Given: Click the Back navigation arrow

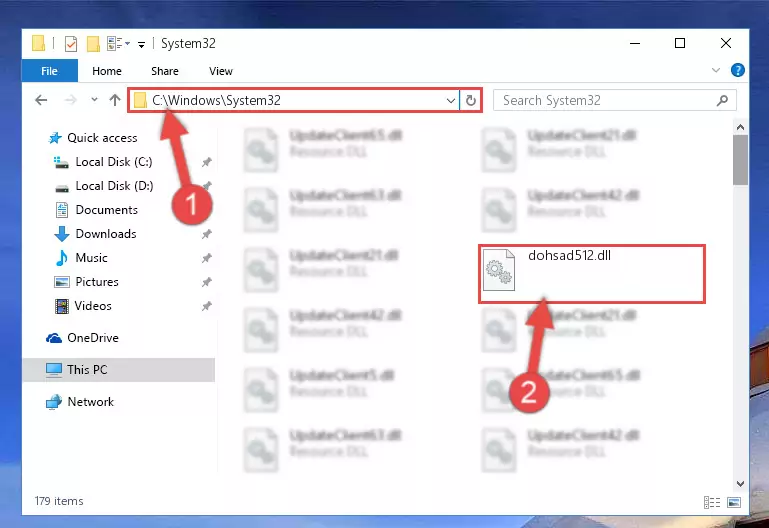Looking at the screenshot, I should 41,101.
